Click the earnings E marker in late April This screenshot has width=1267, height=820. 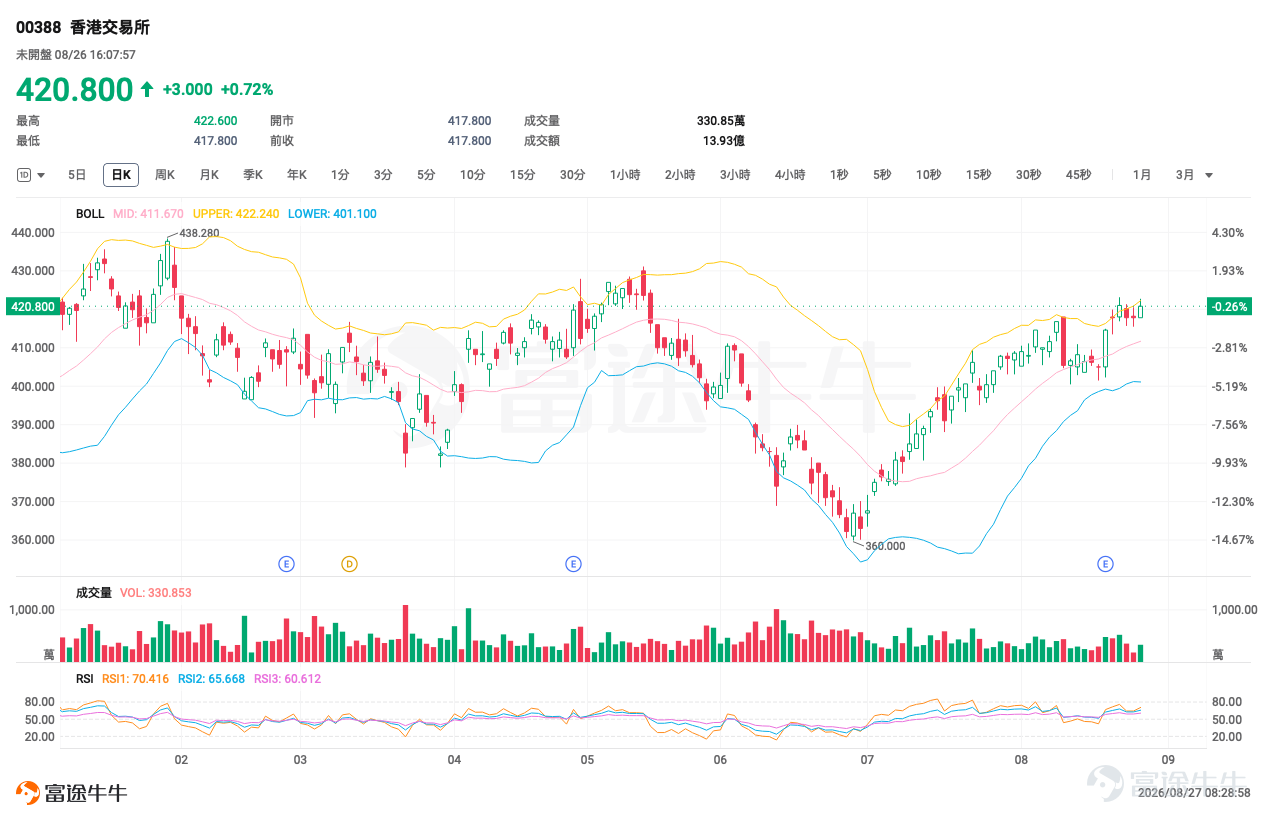click(x=573, y=564)
